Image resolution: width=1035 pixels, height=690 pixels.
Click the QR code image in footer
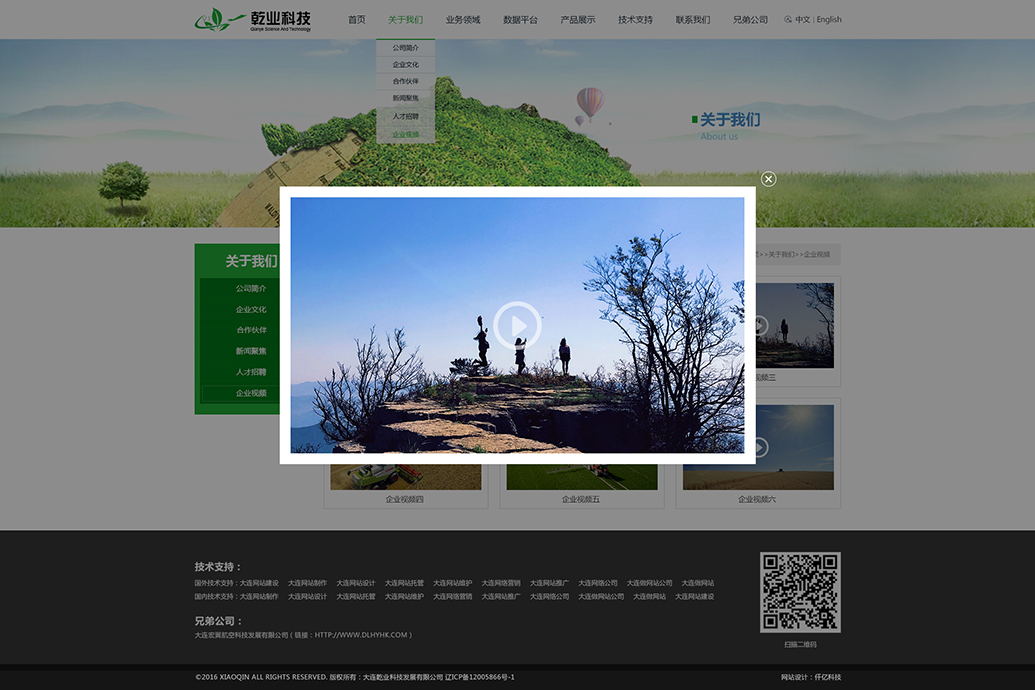coord(800,592)
